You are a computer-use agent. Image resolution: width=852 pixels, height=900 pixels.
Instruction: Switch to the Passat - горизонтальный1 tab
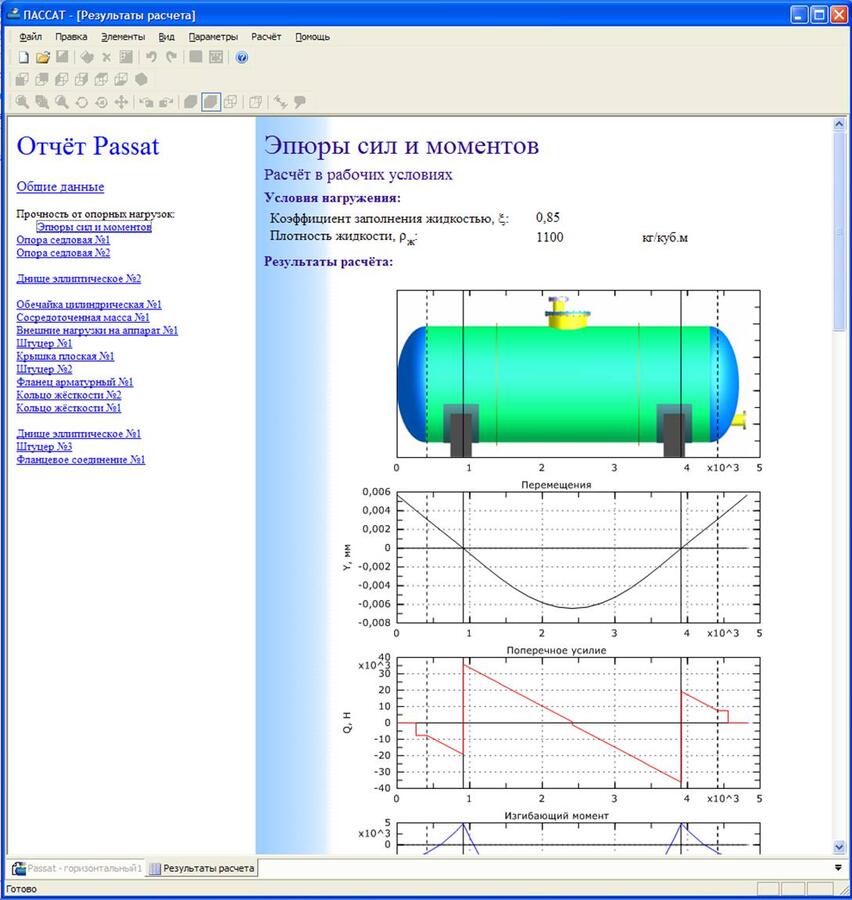77,868
